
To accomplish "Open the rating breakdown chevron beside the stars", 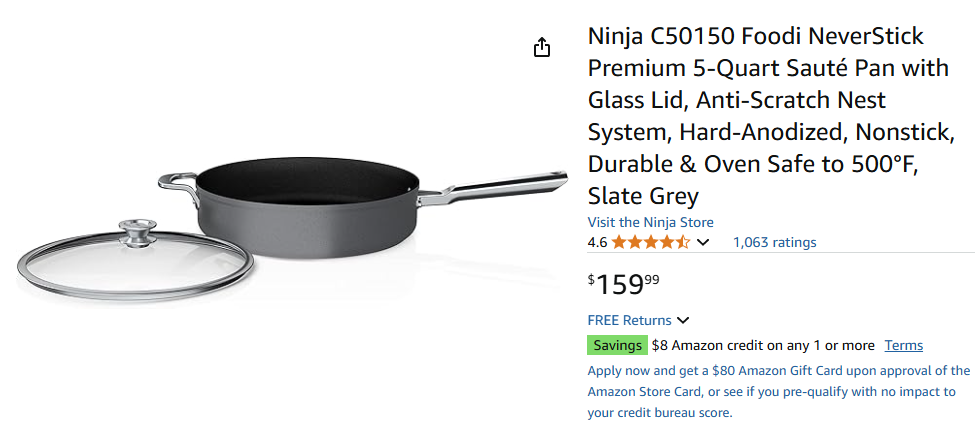I will click(703, 242).
